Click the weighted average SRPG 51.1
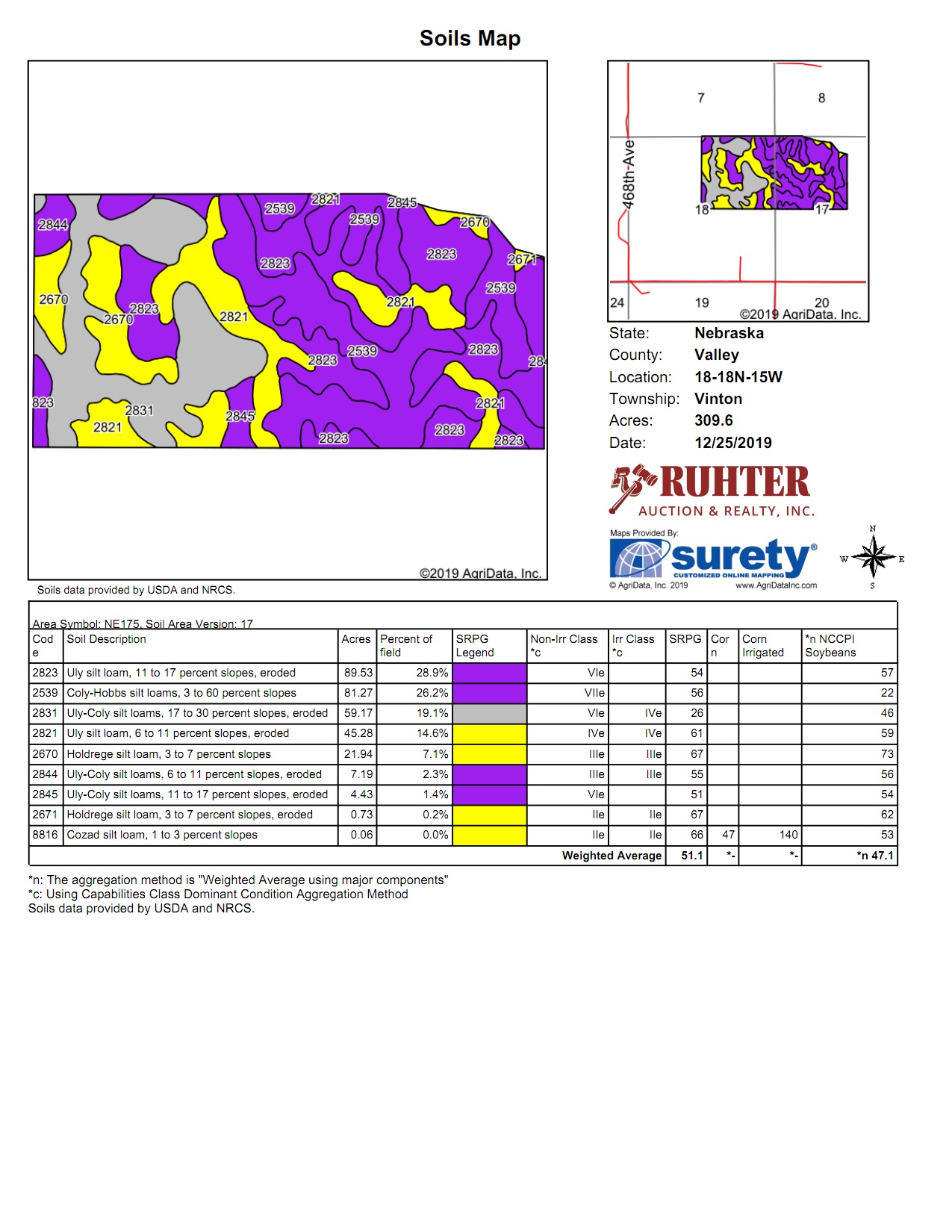The width and height of the screenshot is (952, 1232). pos(692,856)
